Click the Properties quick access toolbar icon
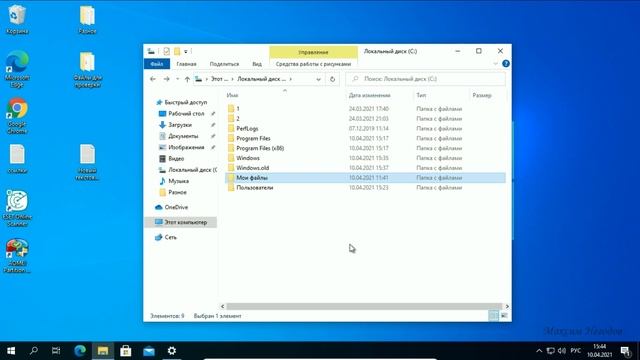Screen dimensions: 640x360 tap(166, 51)
